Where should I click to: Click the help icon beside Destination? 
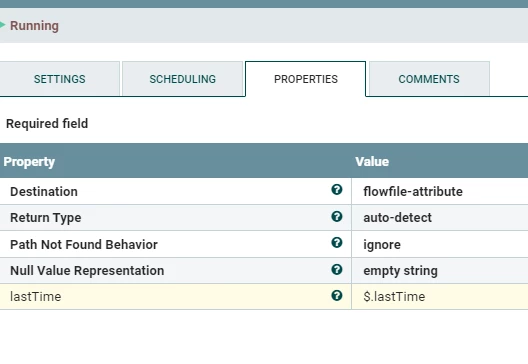click(337, 190)
